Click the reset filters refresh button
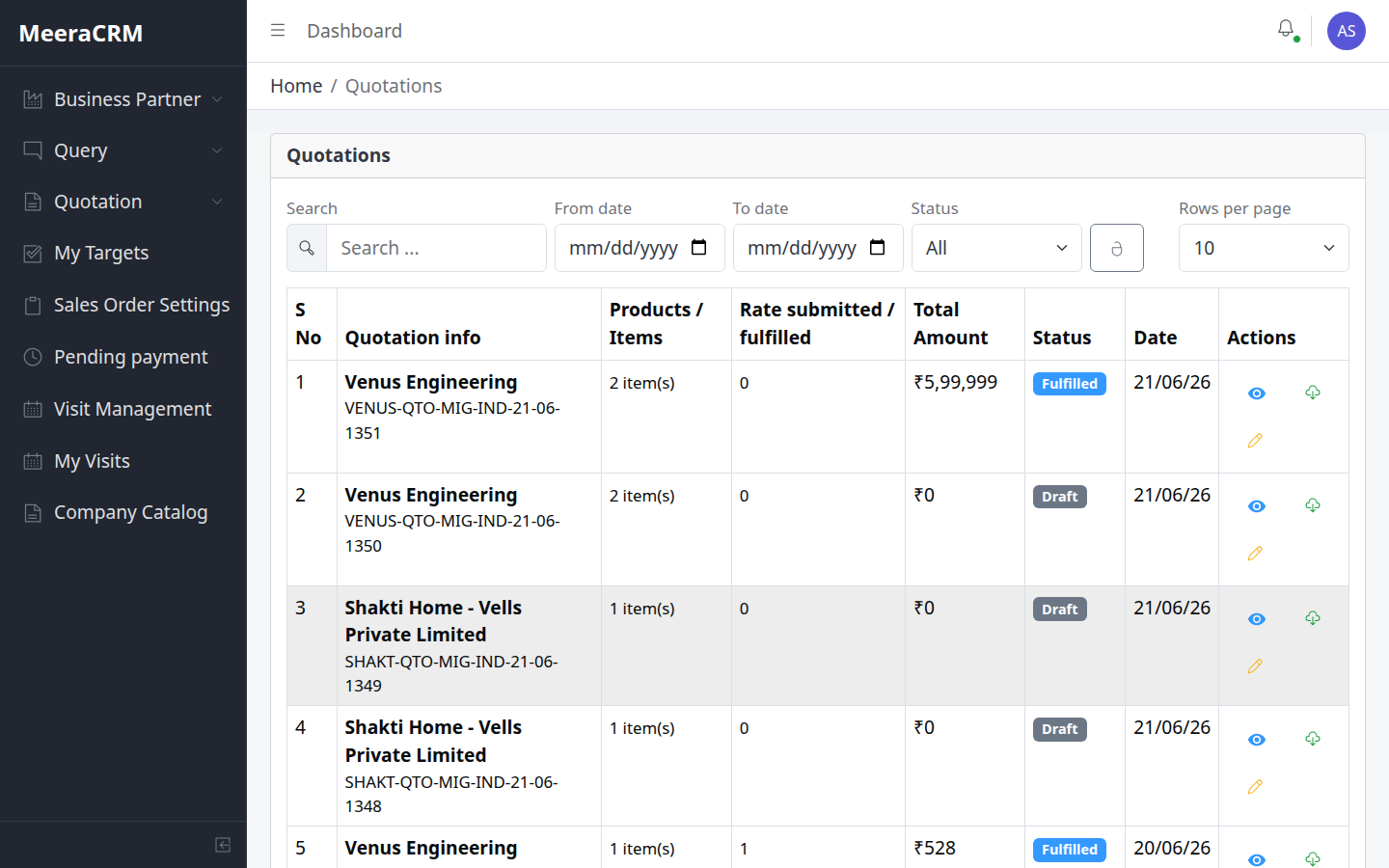Screen dimensions: 1389x868 tap(1117, 248)
